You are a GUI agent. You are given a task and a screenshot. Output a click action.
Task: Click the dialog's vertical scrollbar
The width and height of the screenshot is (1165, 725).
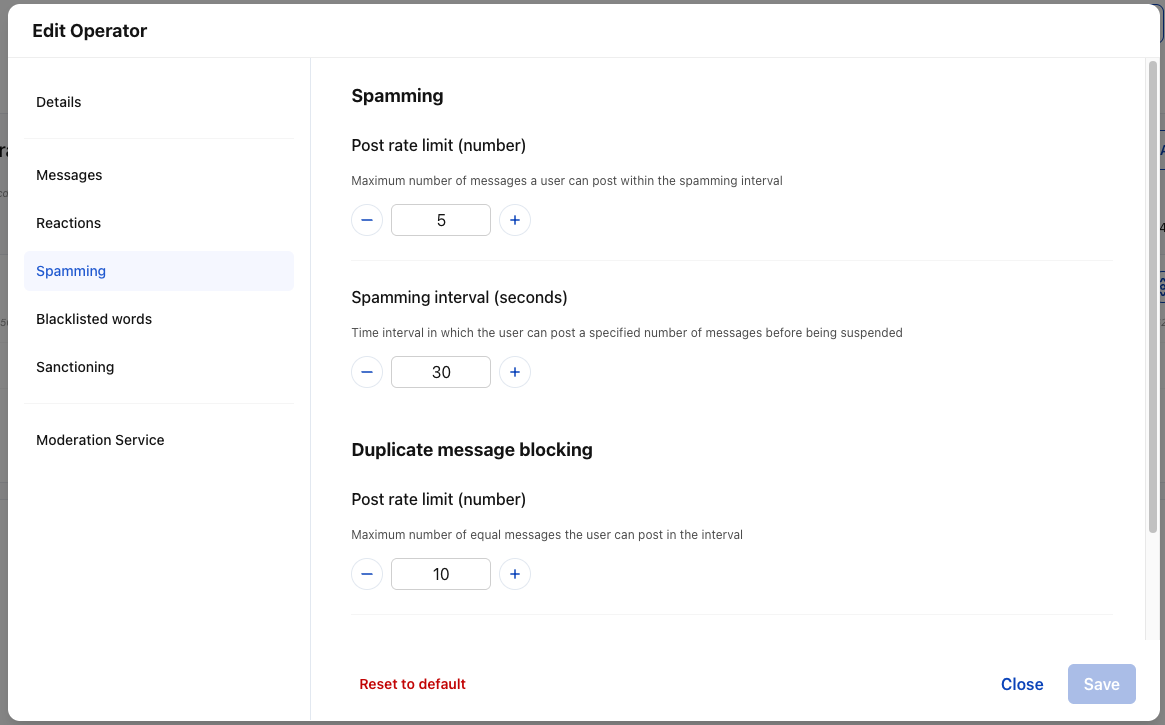tap(1152, 300)
